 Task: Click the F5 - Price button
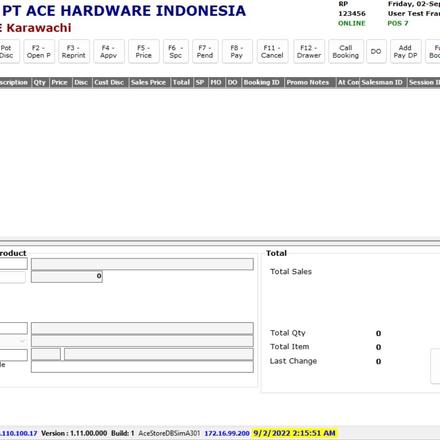[144, 52]
